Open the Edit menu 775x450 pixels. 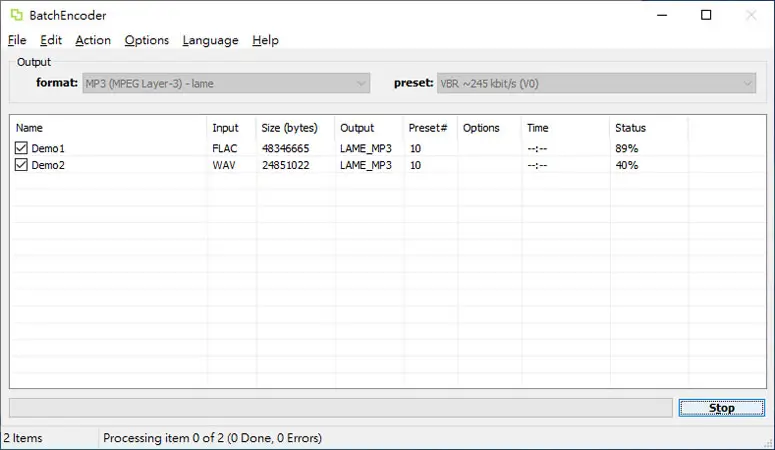[x=51, y=40]
